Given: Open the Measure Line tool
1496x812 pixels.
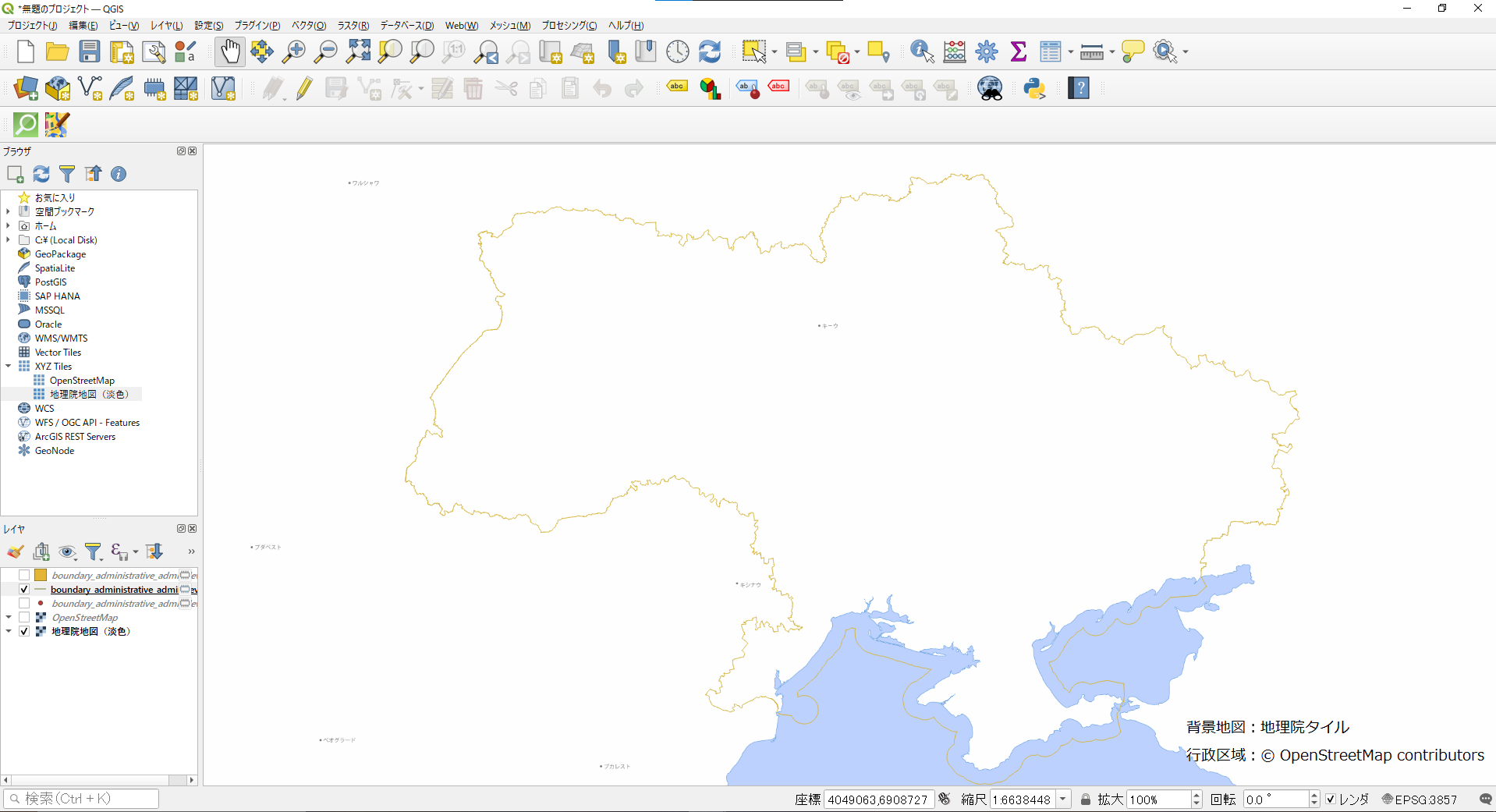Looking at the screenshot, I should pos(1091,51).
